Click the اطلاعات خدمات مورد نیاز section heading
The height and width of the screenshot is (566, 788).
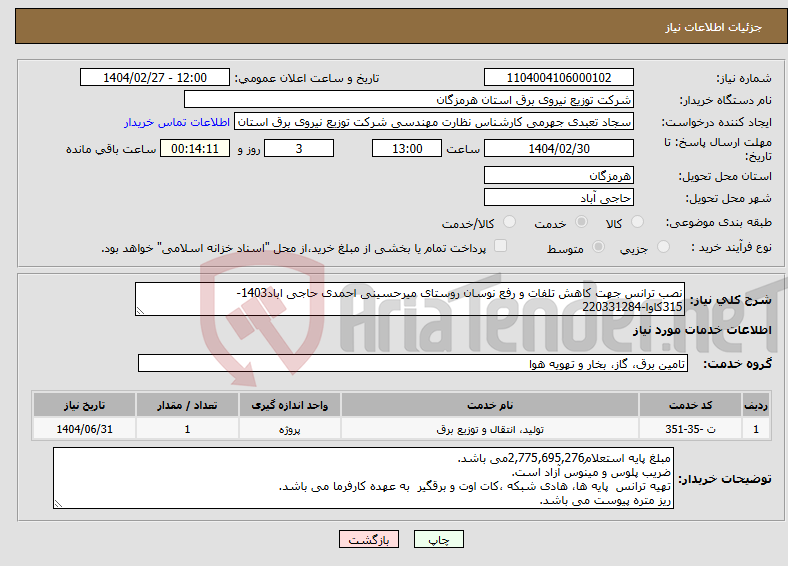click(x=702, y=330)
